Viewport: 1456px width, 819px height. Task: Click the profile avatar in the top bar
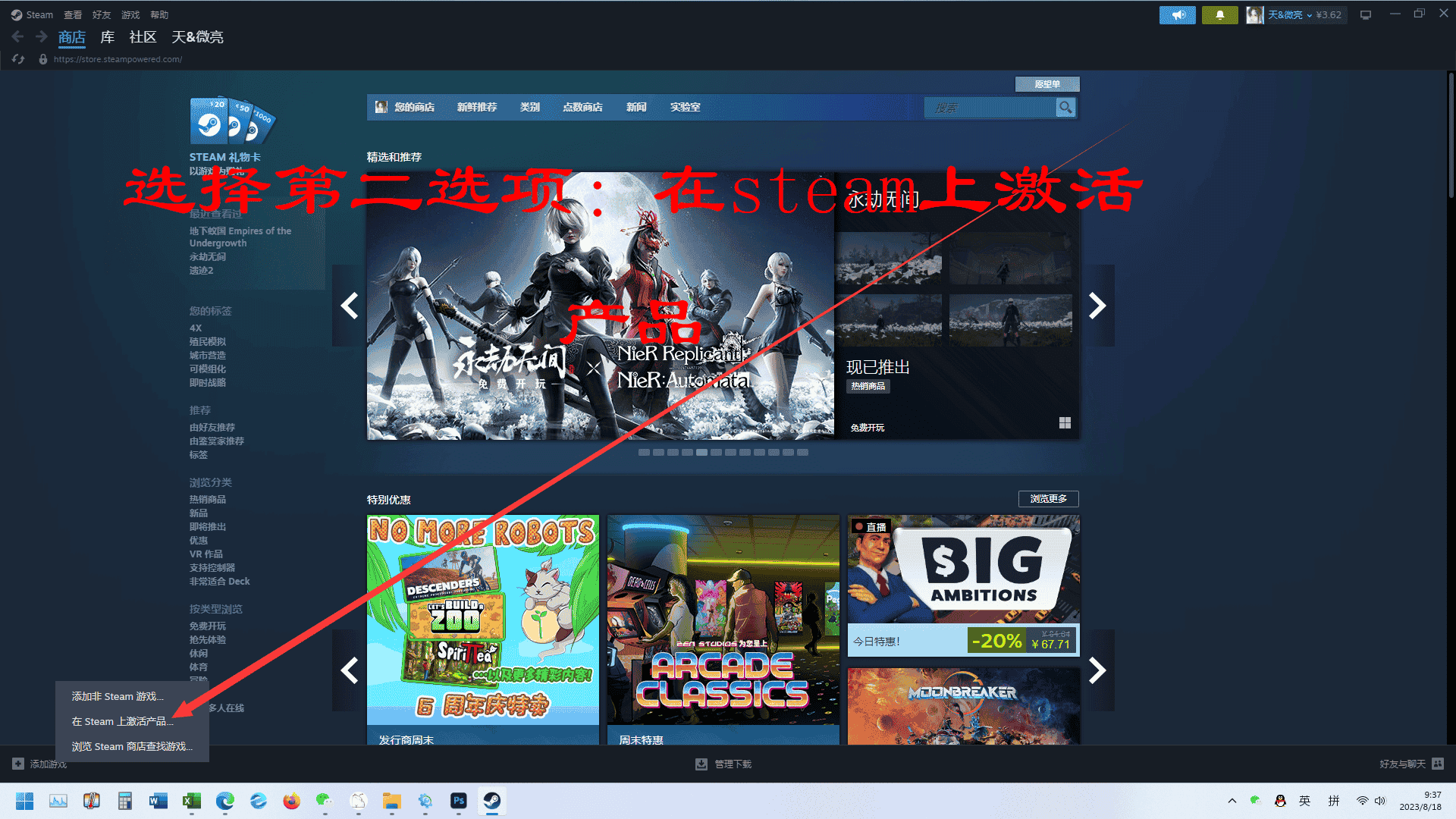1255,14
